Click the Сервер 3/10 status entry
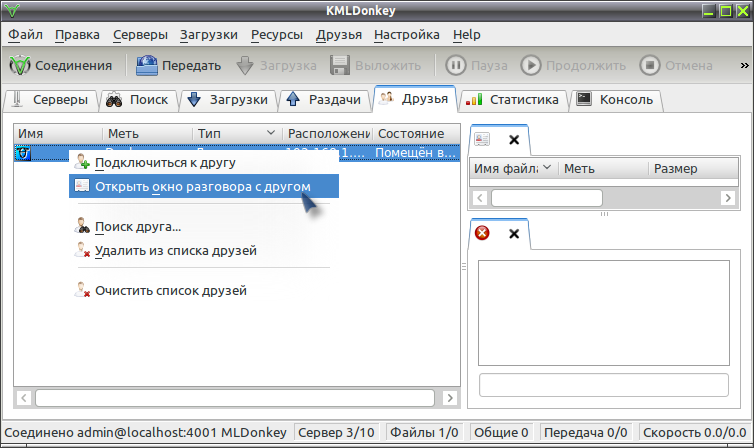 336,433
